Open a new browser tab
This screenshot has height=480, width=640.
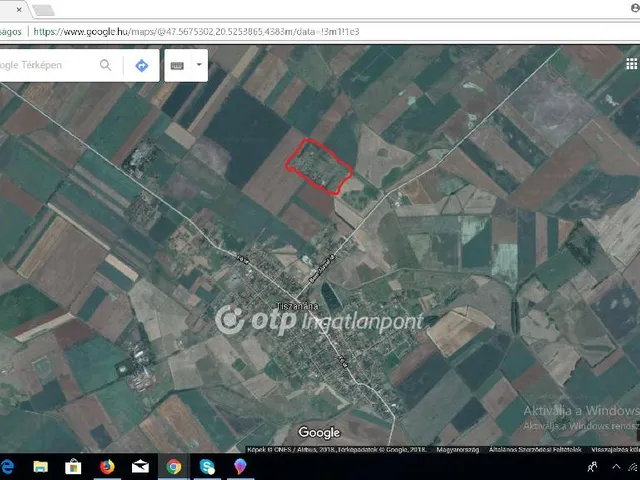tap(44, 10)
